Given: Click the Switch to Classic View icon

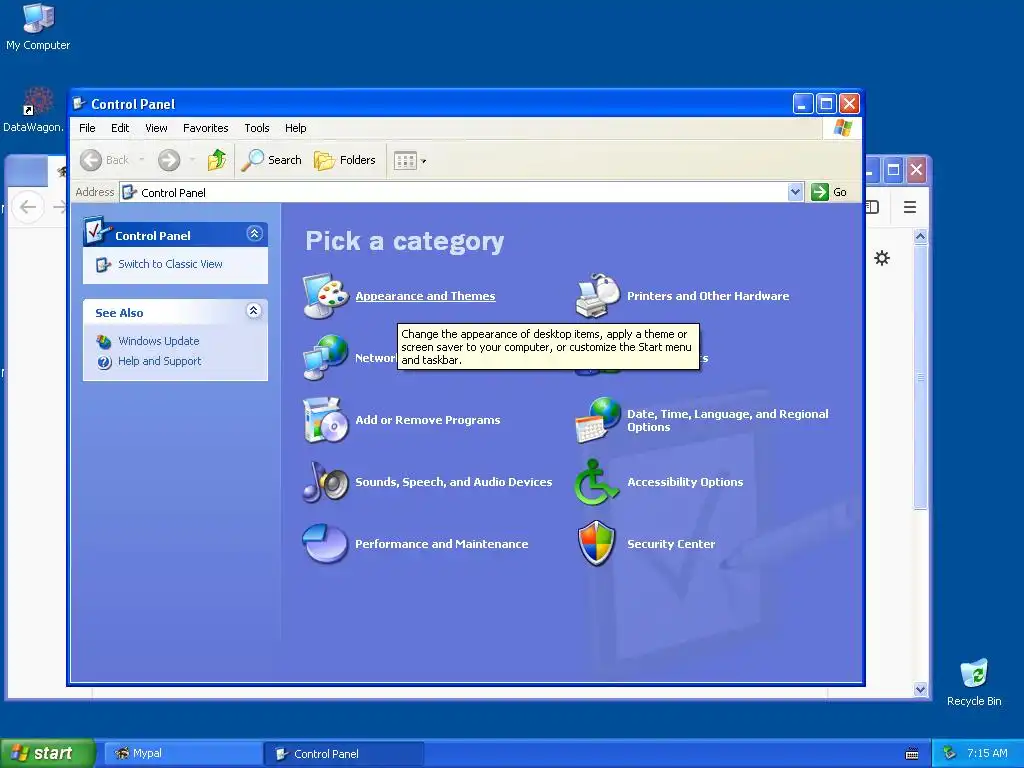Looking at the screenshot, I should click(x=103, y=264).
